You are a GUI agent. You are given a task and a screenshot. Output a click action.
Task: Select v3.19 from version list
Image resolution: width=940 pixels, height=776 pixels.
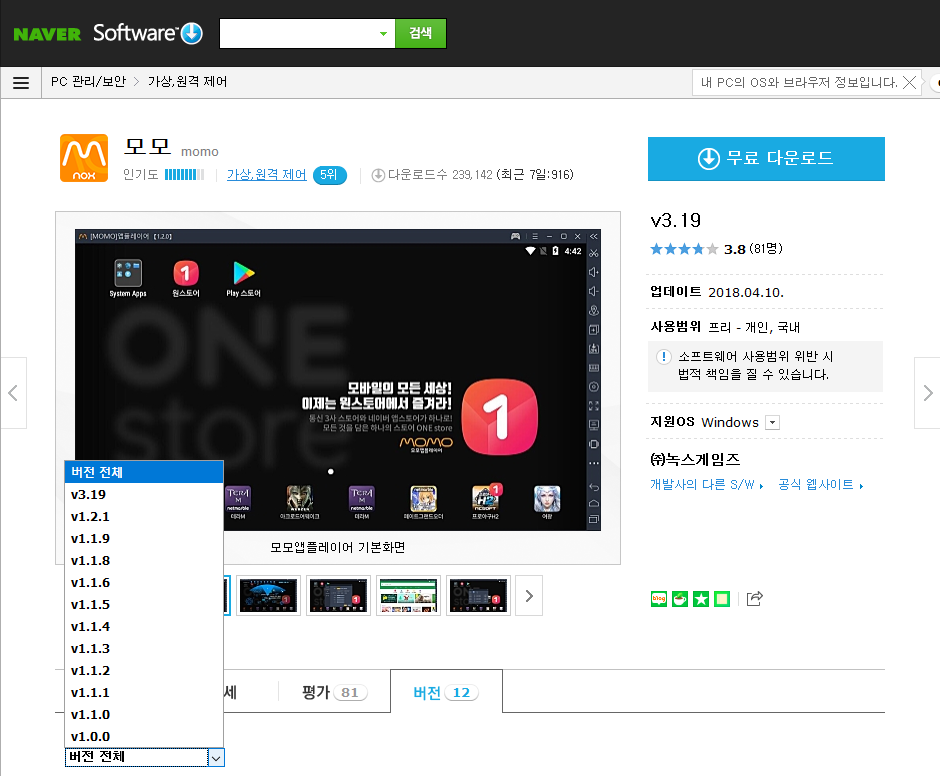[x=144, y=495]
